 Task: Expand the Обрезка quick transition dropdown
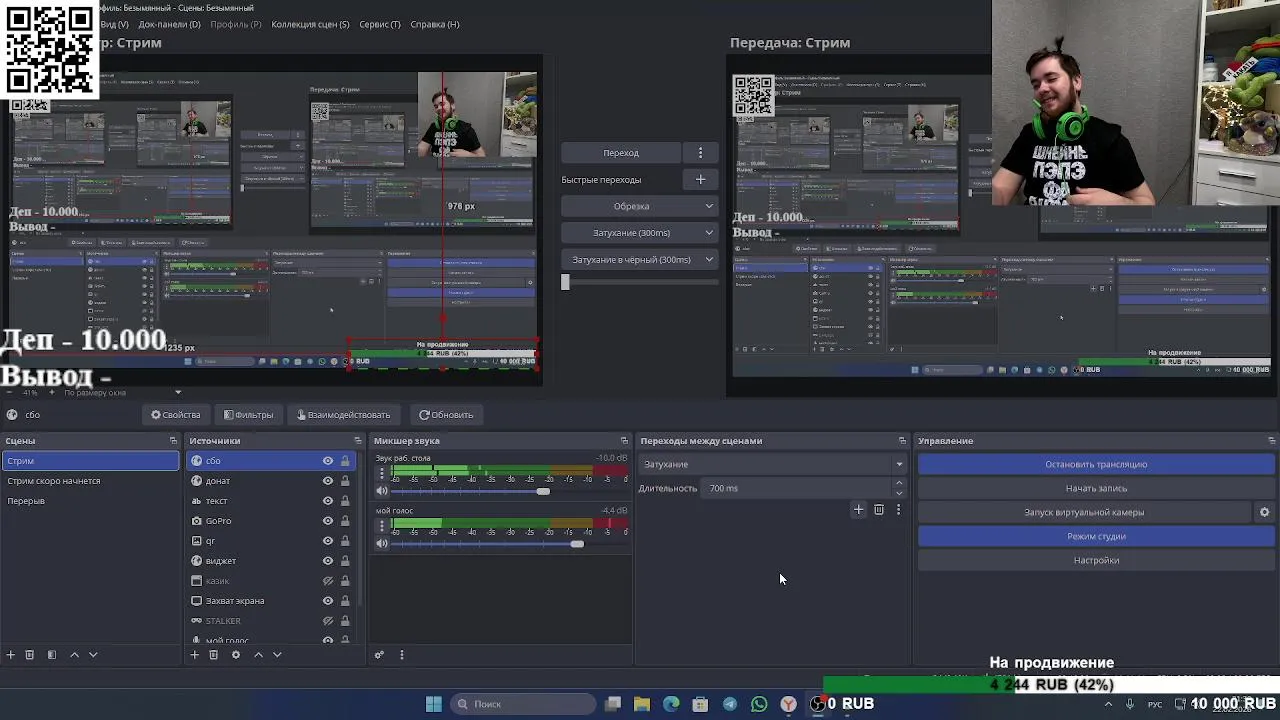coord(639,206)
